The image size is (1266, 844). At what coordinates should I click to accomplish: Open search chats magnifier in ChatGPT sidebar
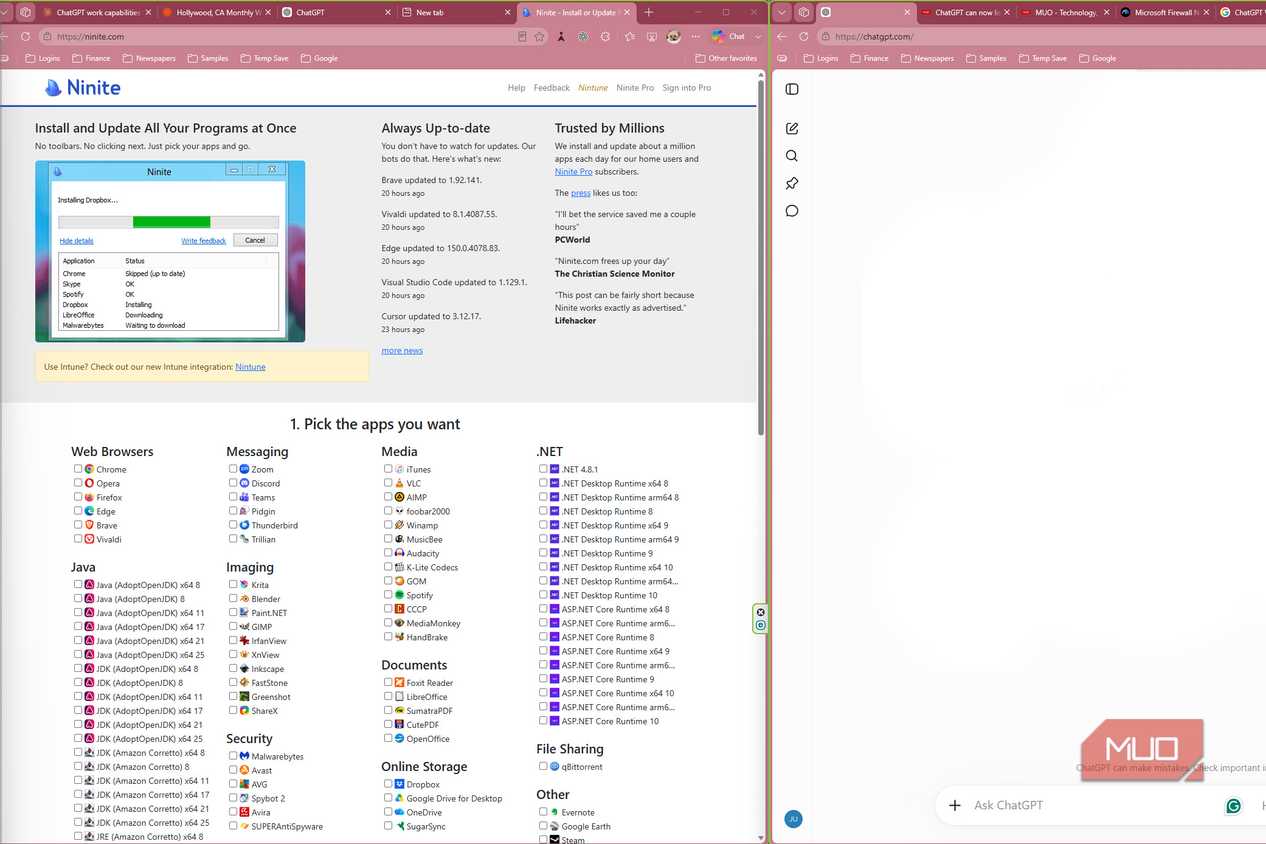point(792,156)
